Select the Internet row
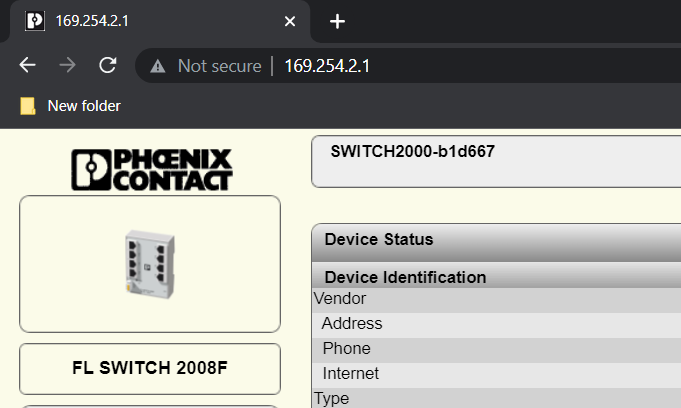681x408 pixels. click(497, 374)
